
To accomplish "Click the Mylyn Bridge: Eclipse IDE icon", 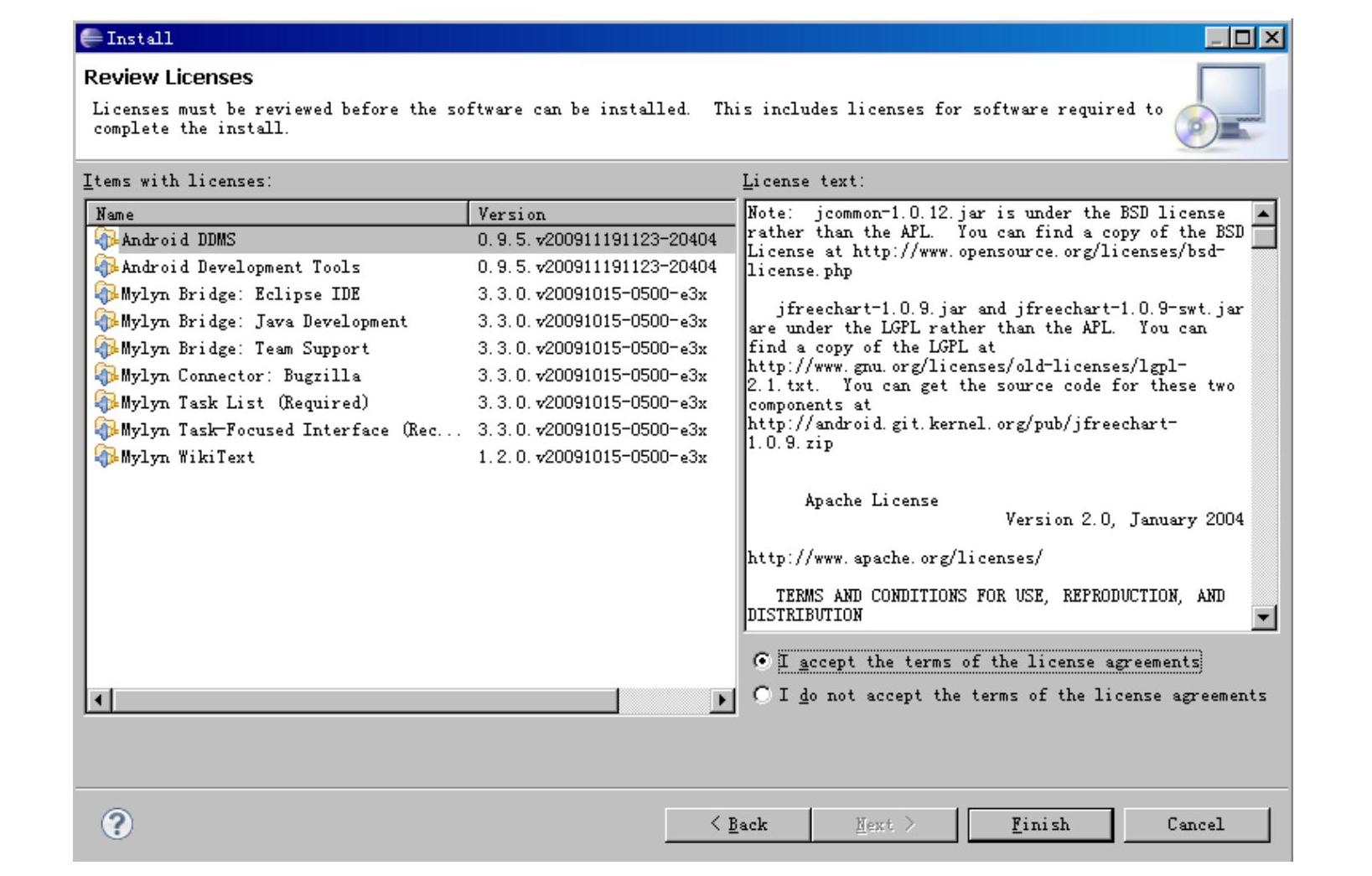I will [x=106, y=293].
